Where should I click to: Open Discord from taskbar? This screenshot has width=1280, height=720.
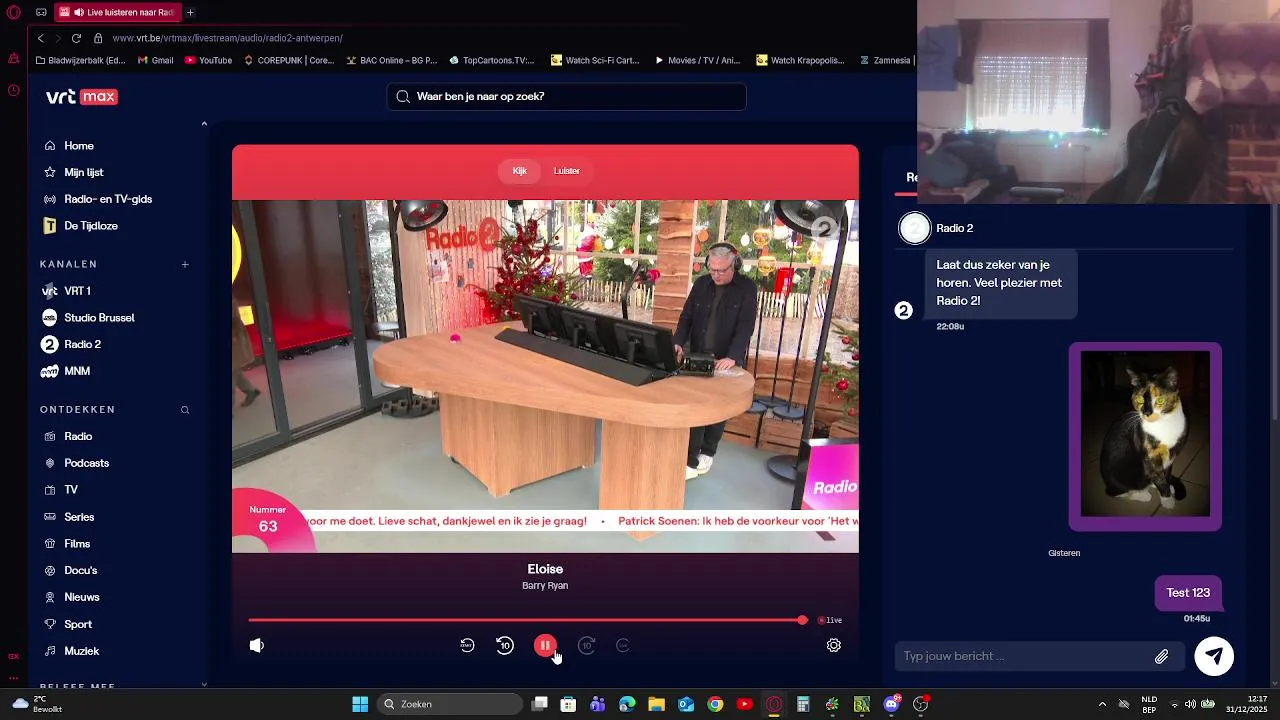point(891,704)
